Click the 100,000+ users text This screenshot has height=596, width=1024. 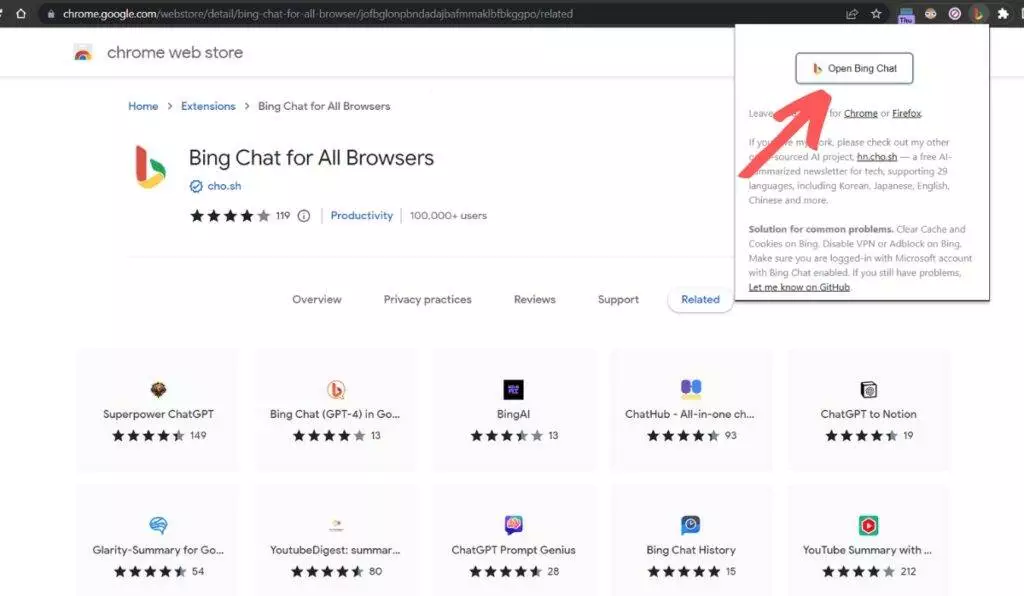tap(448, 215)
